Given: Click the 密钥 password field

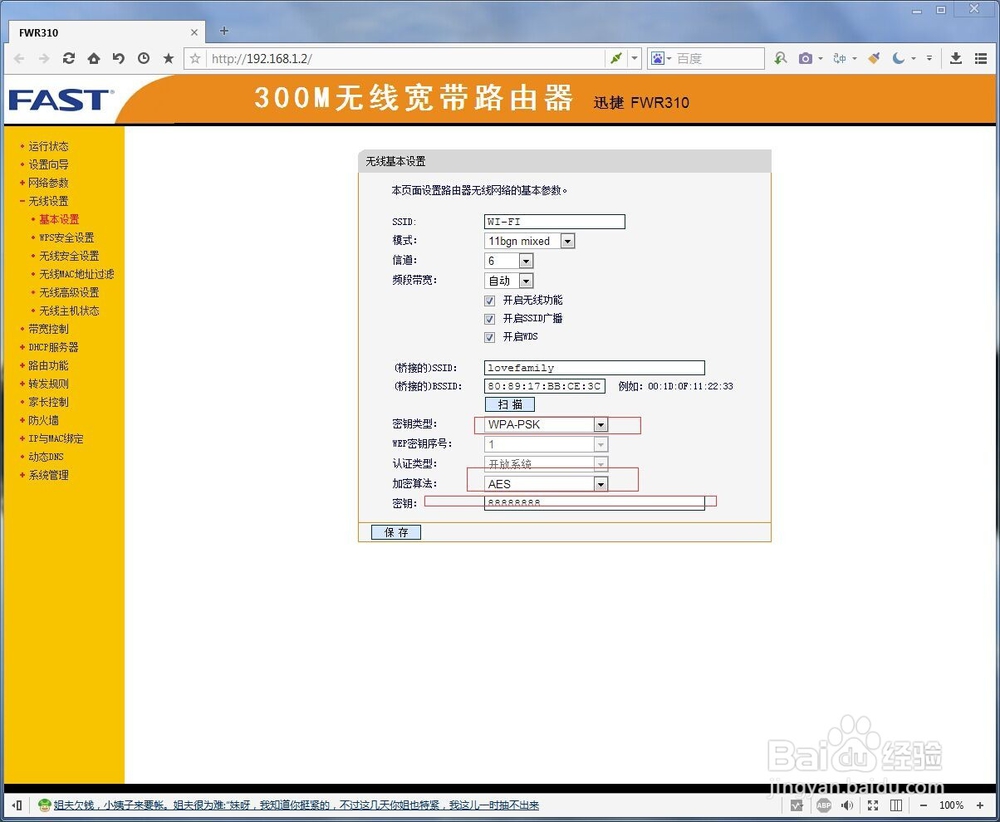Looking at the screenshot, I should [594, 503].
